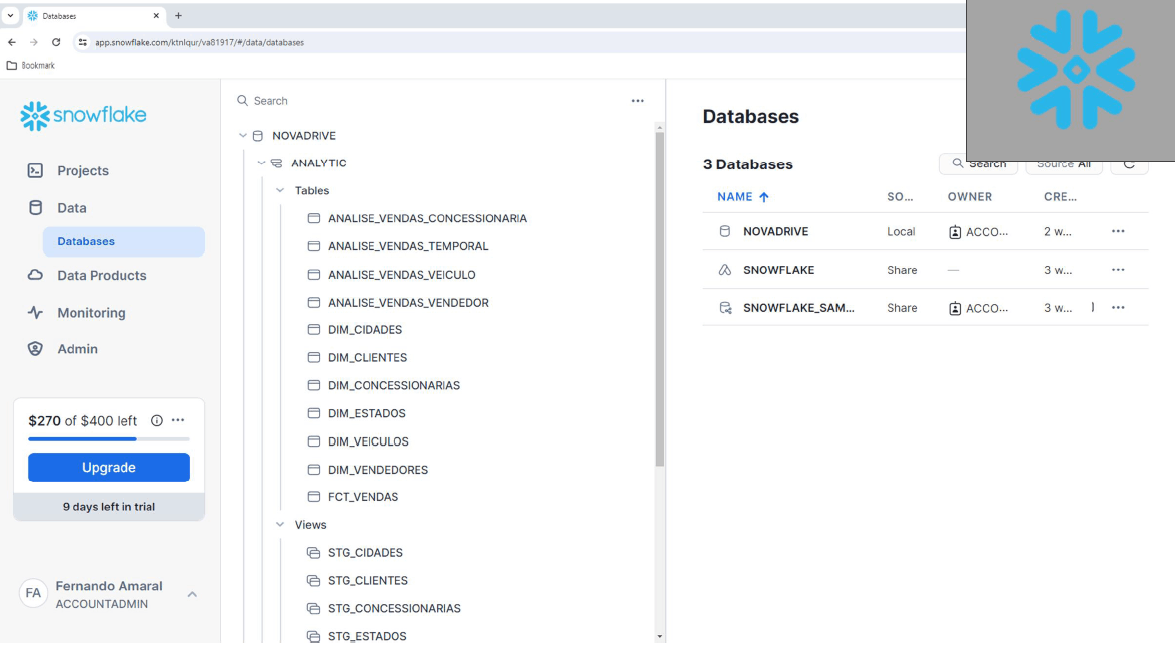The width and height of the screenshot is (1175, 657).
Task: Open the three-dot menu in credits card
Action: pos(178,420)
